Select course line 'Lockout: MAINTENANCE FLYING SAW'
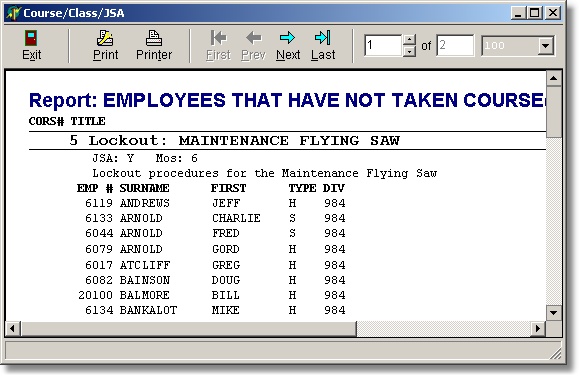The height and width of the screenshot is (377, 579). pyautogui.click(x=234, y=141)
